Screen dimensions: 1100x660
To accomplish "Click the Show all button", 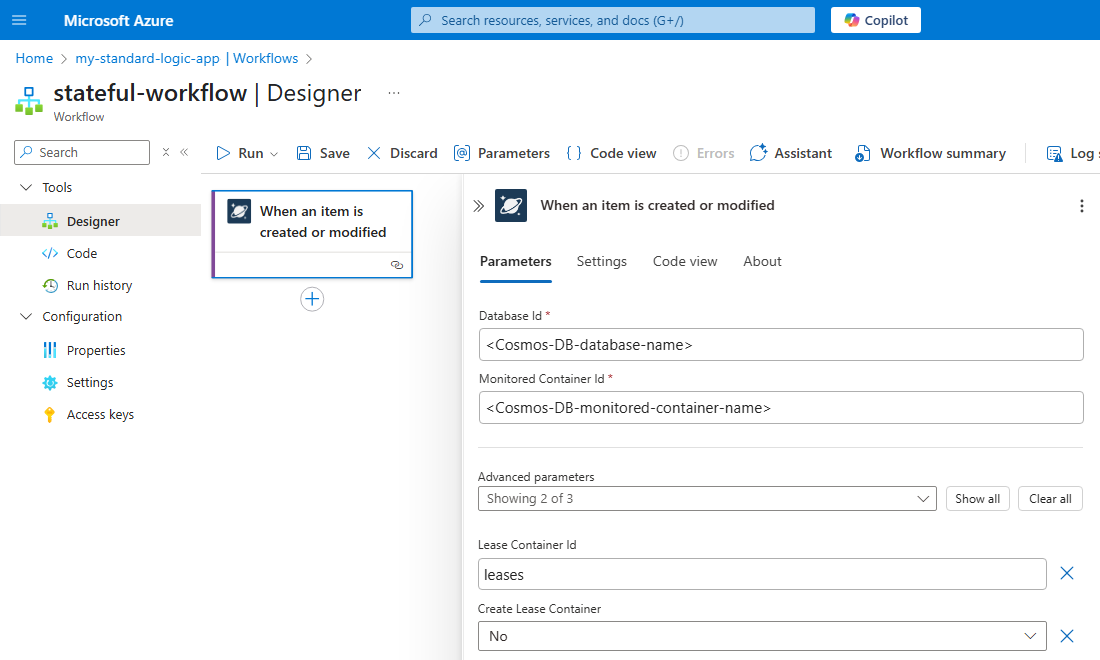I will coord(977,498).
